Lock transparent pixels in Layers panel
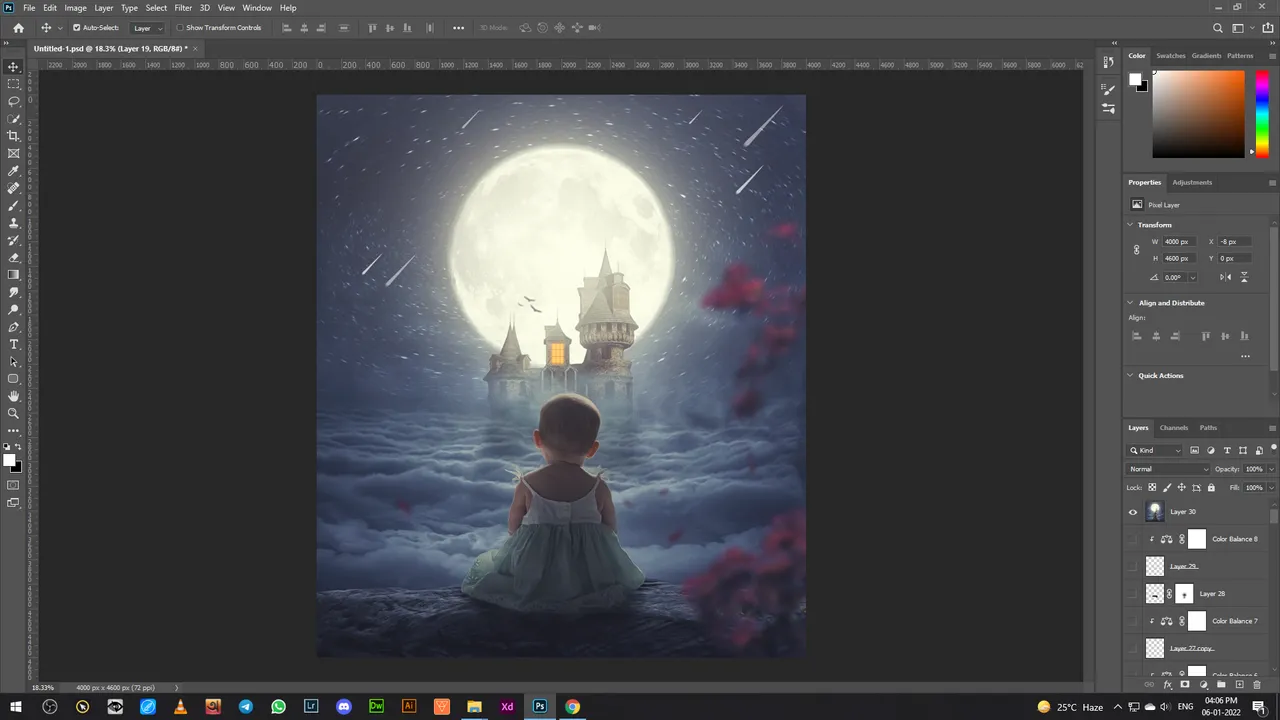Viewport: 1280px width, 720px height. 1152,487
